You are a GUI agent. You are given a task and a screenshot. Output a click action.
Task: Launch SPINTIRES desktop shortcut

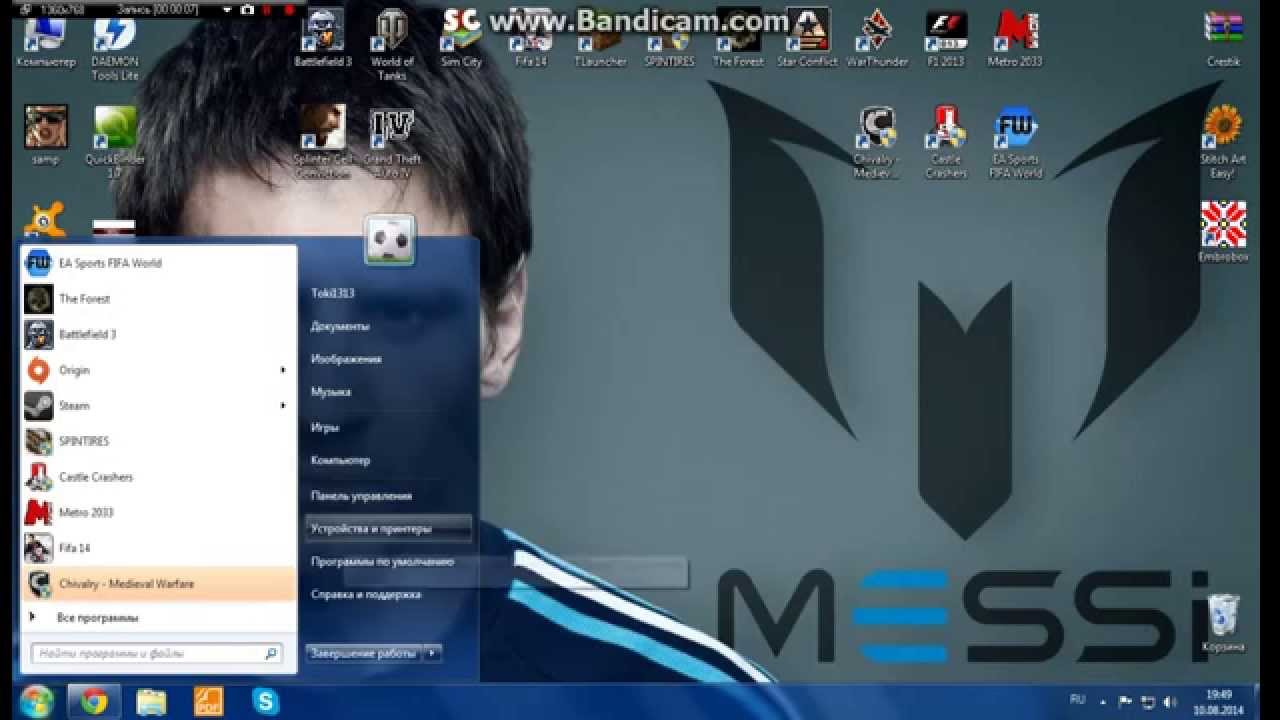coord(669,38)
